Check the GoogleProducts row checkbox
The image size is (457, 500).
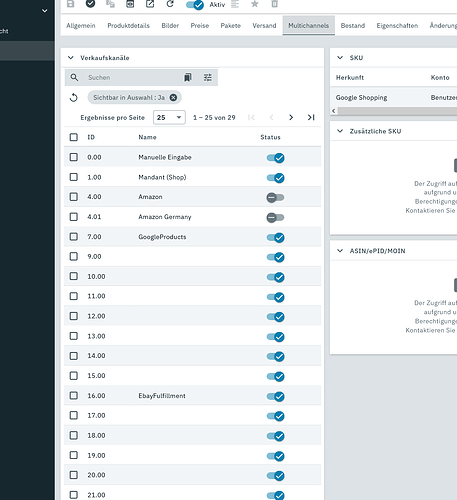click(x=74, y=237)
